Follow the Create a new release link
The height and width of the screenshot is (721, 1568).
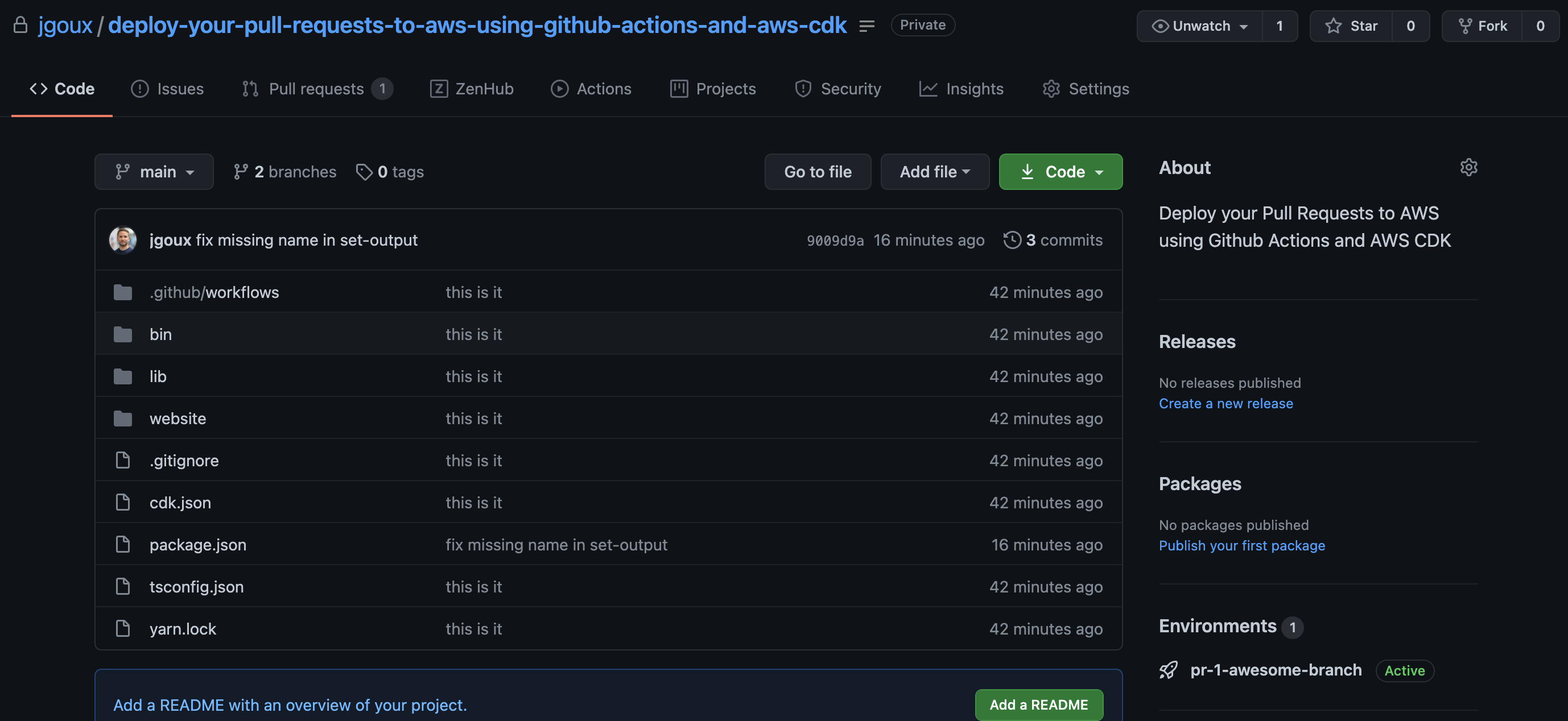tap(1225, 403)
